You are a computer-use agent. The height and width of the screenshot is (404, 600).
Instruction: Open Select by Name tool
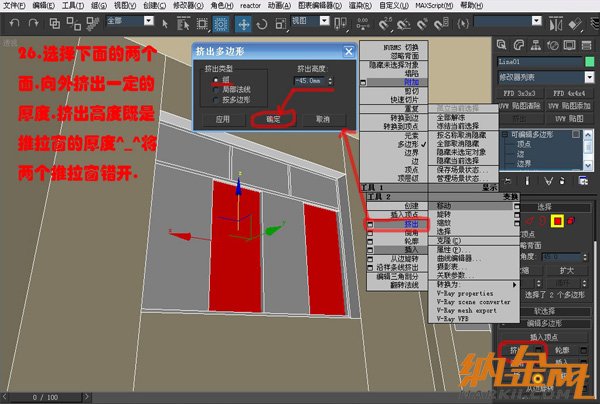click(183, 24)
